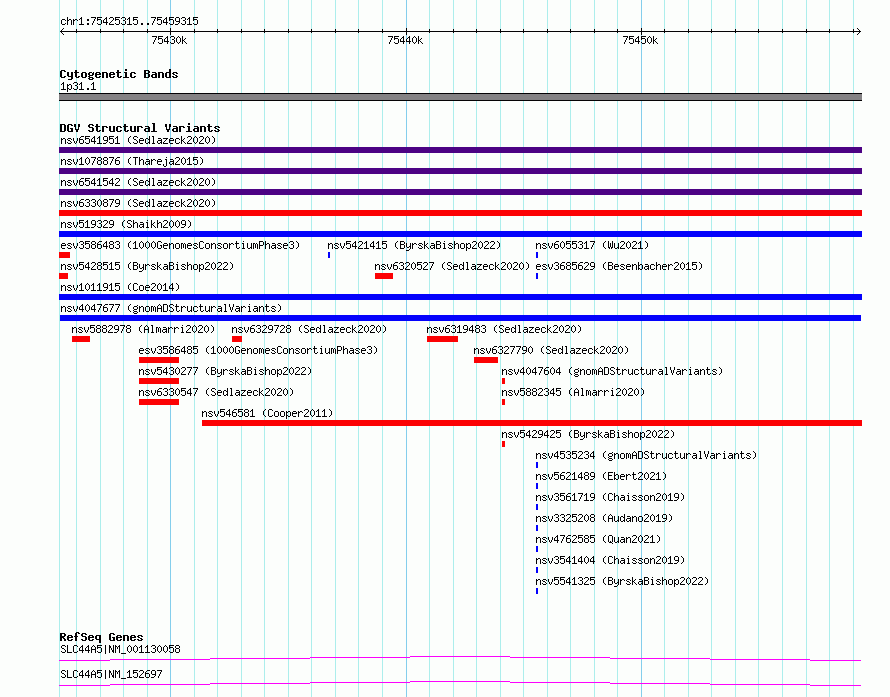Select nsv3561719 (Chaisson2019) label

(x=610, y=497)
